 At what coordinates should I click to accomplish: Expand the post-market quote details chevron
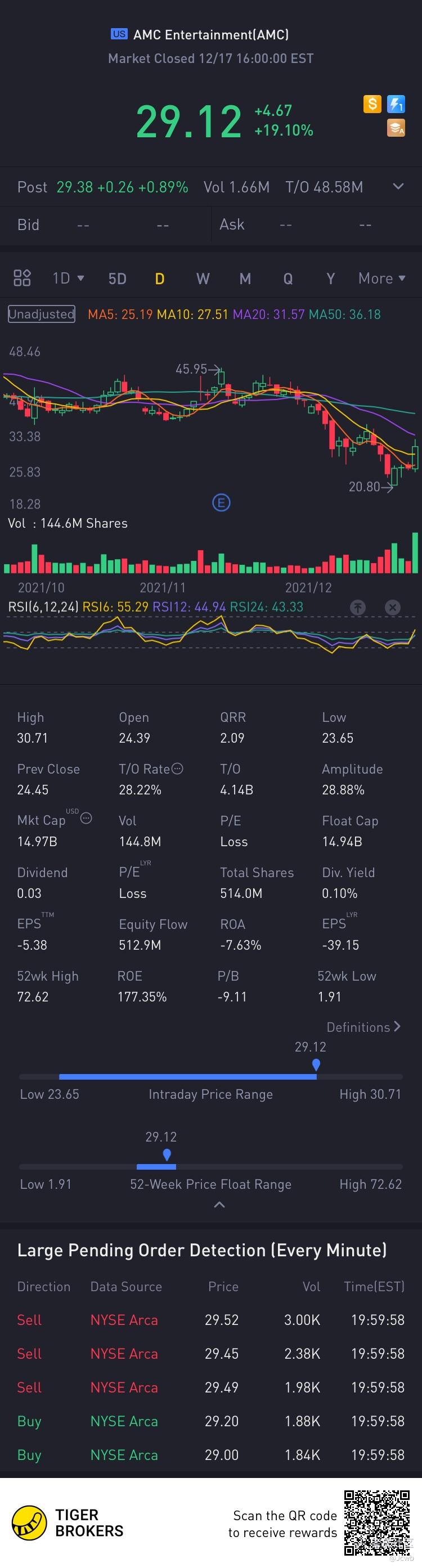398,186
